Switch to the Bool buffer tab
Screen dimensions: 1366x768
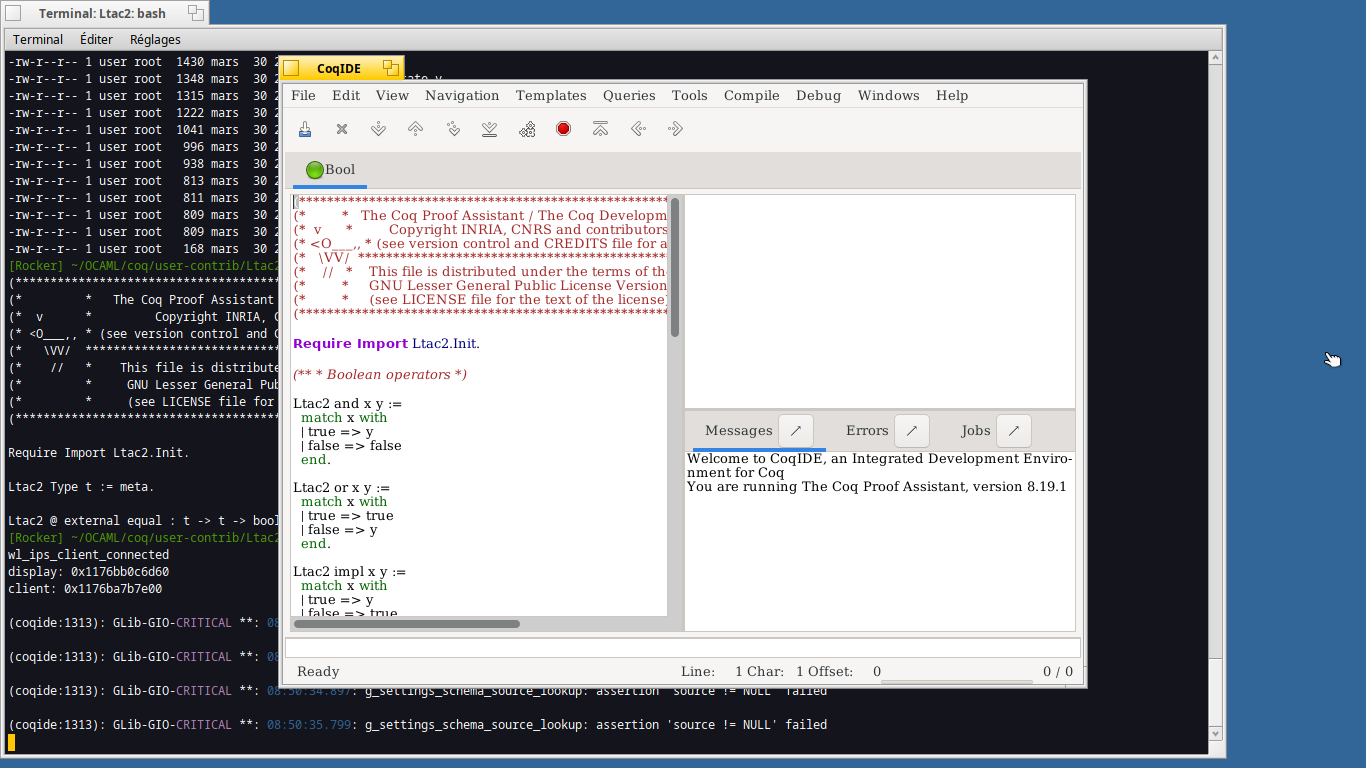[330, 170]
